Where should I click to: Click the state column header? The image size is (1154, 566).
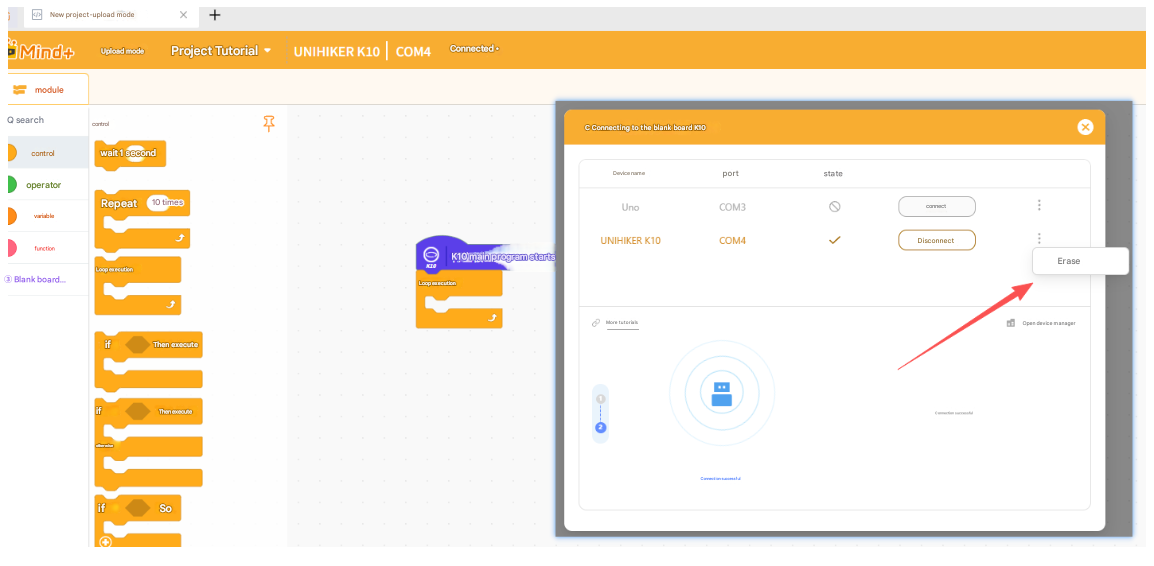pyautogui.click(x=833, y=174)
